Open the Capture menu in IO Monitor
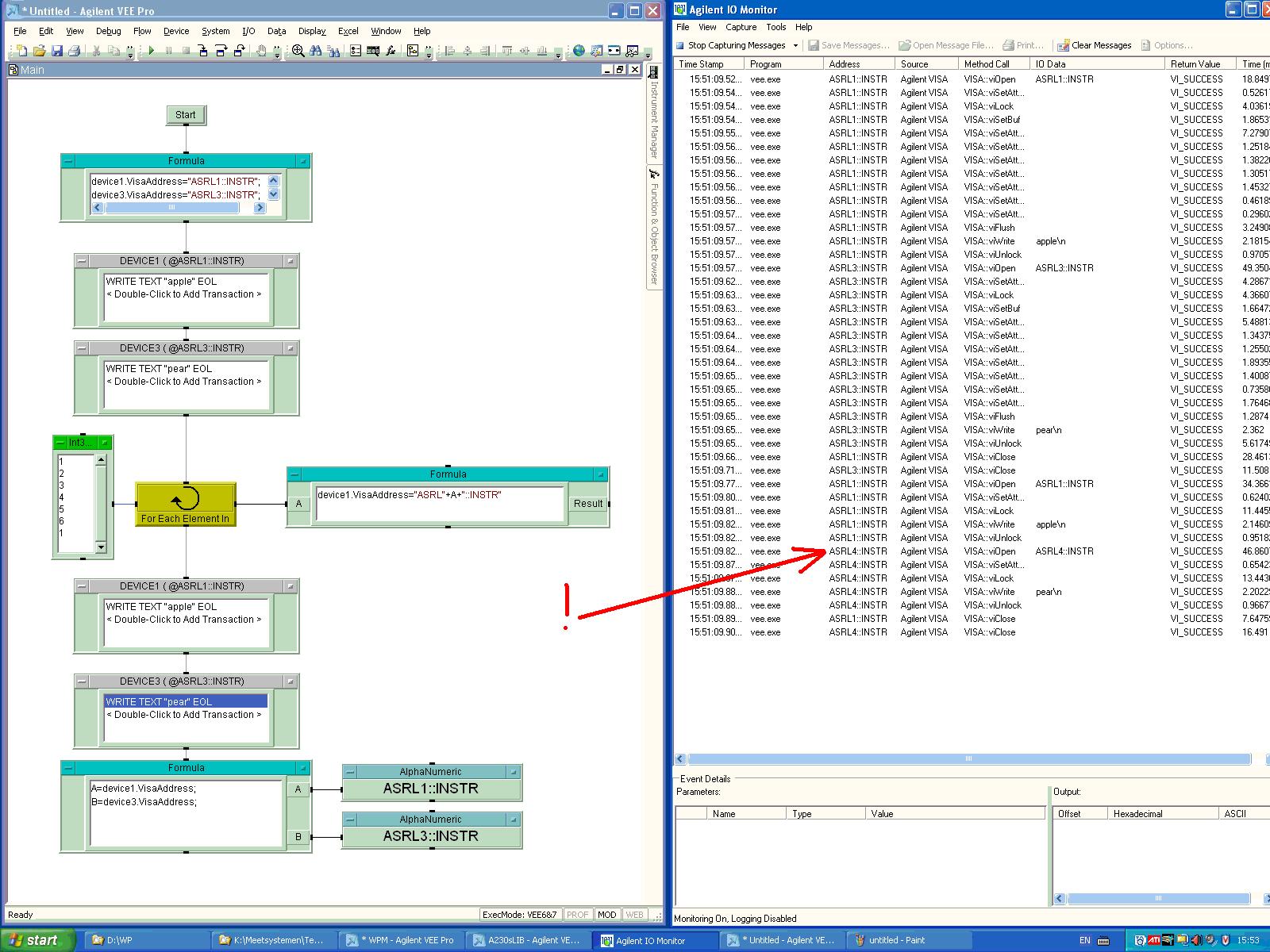 coord(741,27)
